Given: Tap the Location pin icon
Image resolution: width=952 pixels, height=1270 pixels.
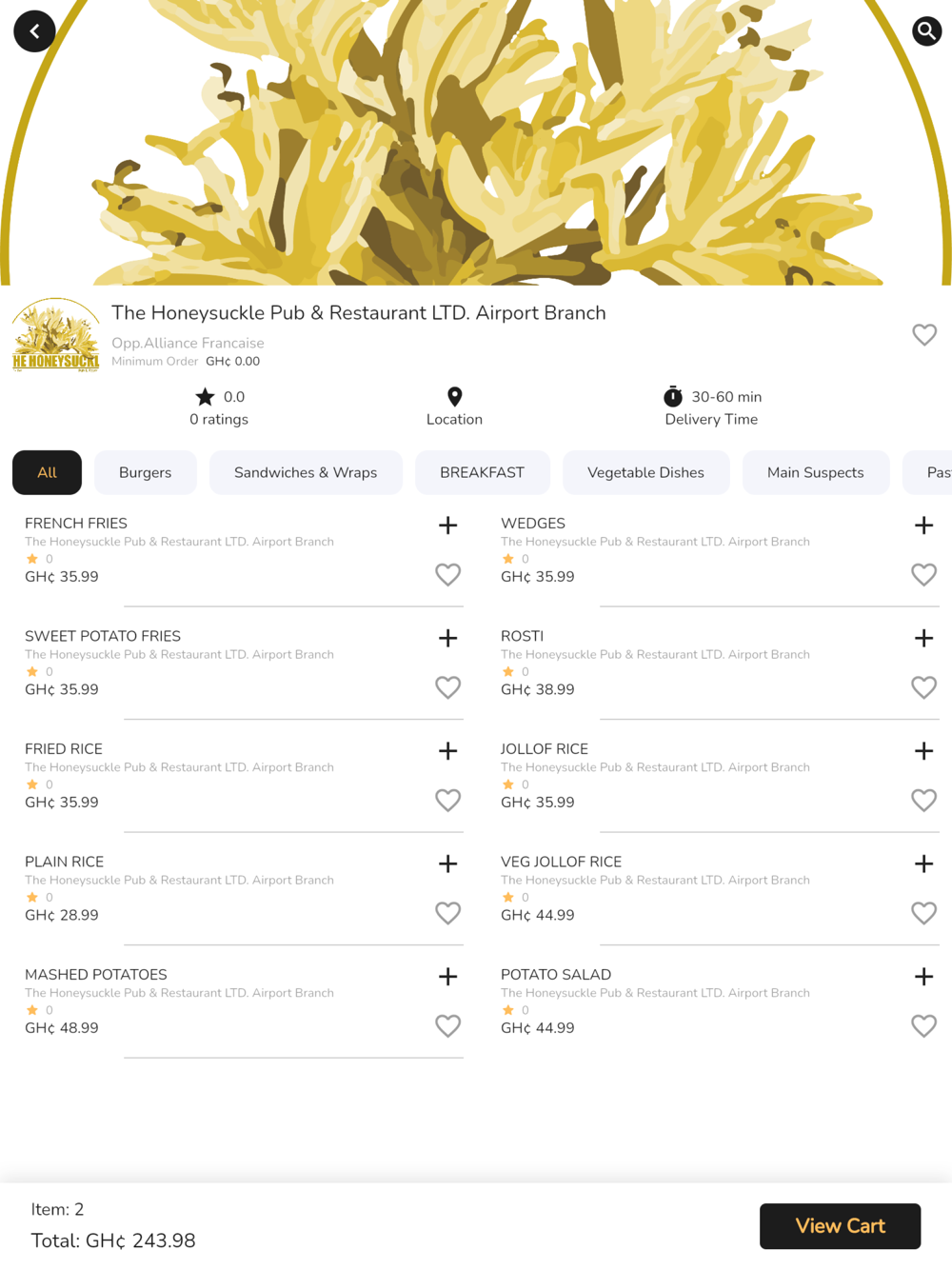Looking at the screenshot, I should 455,396.
